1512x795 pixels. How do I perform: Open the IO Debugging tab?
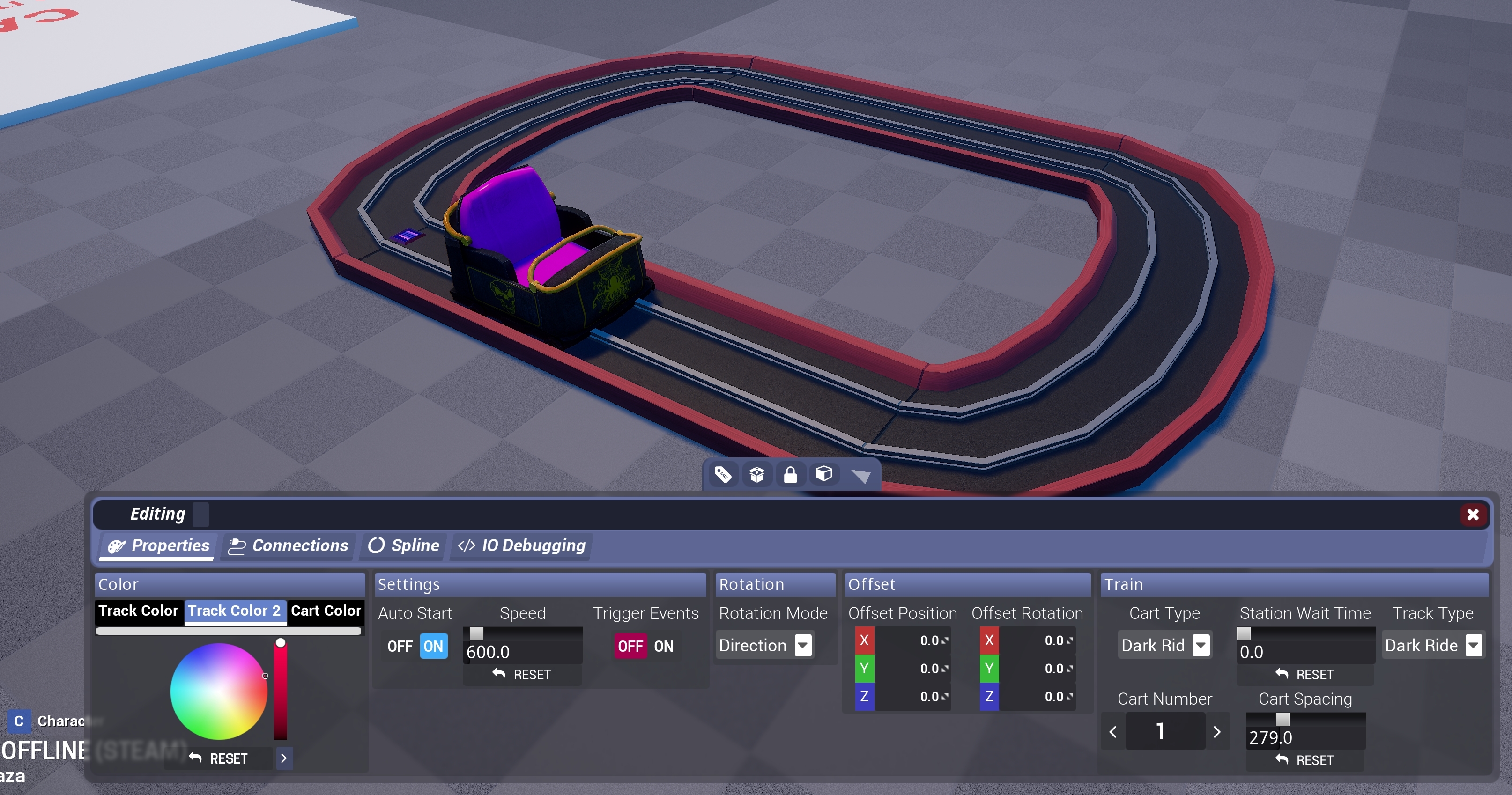point(522,545)
